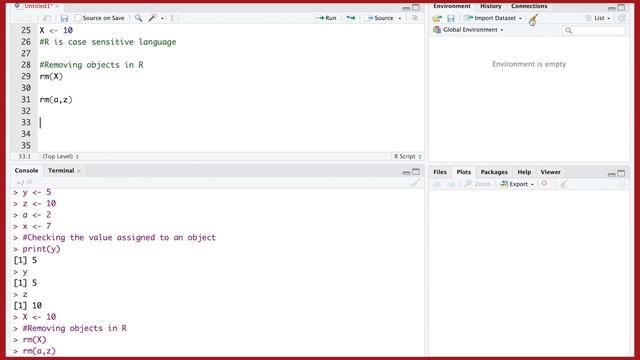Show the document outline icon
This screenshot has width=640, height=360.
coord(415,18)
